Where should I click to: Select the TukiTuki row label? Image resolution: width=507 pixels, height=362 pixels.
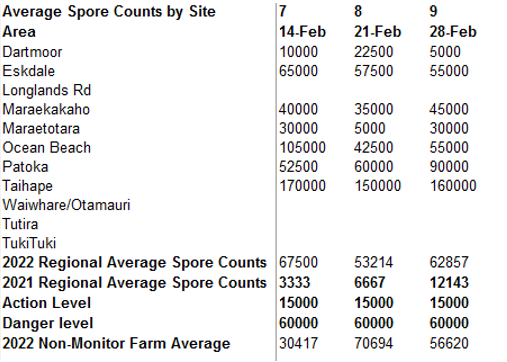pos(29,243)
